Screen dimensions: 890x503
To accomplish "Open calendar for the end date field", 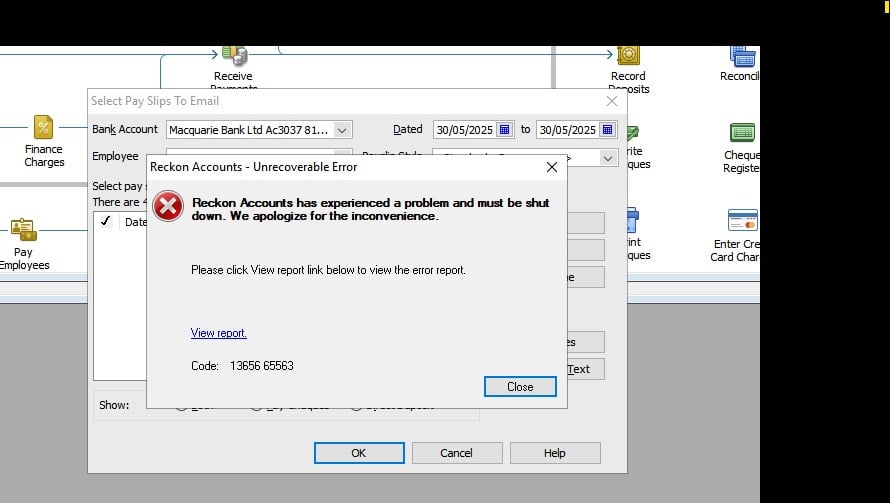I will click(x=607, y=129).
